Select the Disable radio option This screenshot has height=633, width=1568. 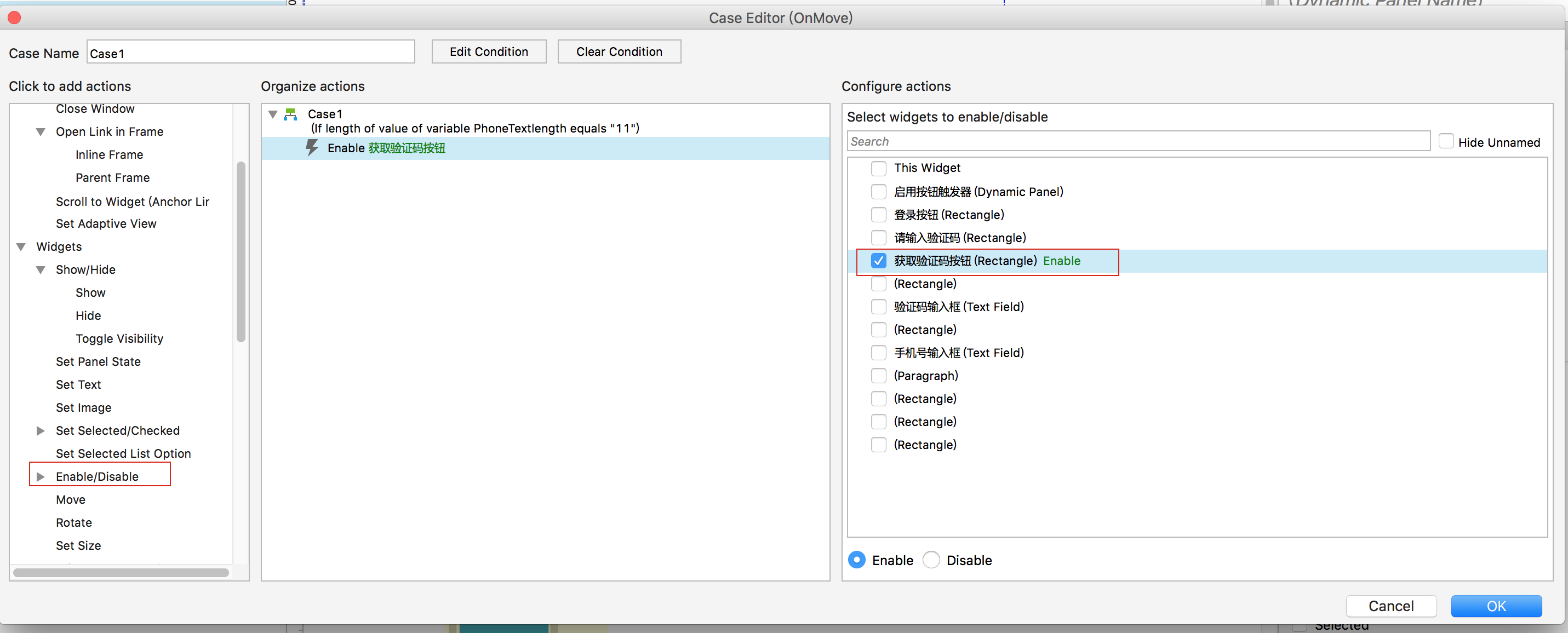point(931,560)
